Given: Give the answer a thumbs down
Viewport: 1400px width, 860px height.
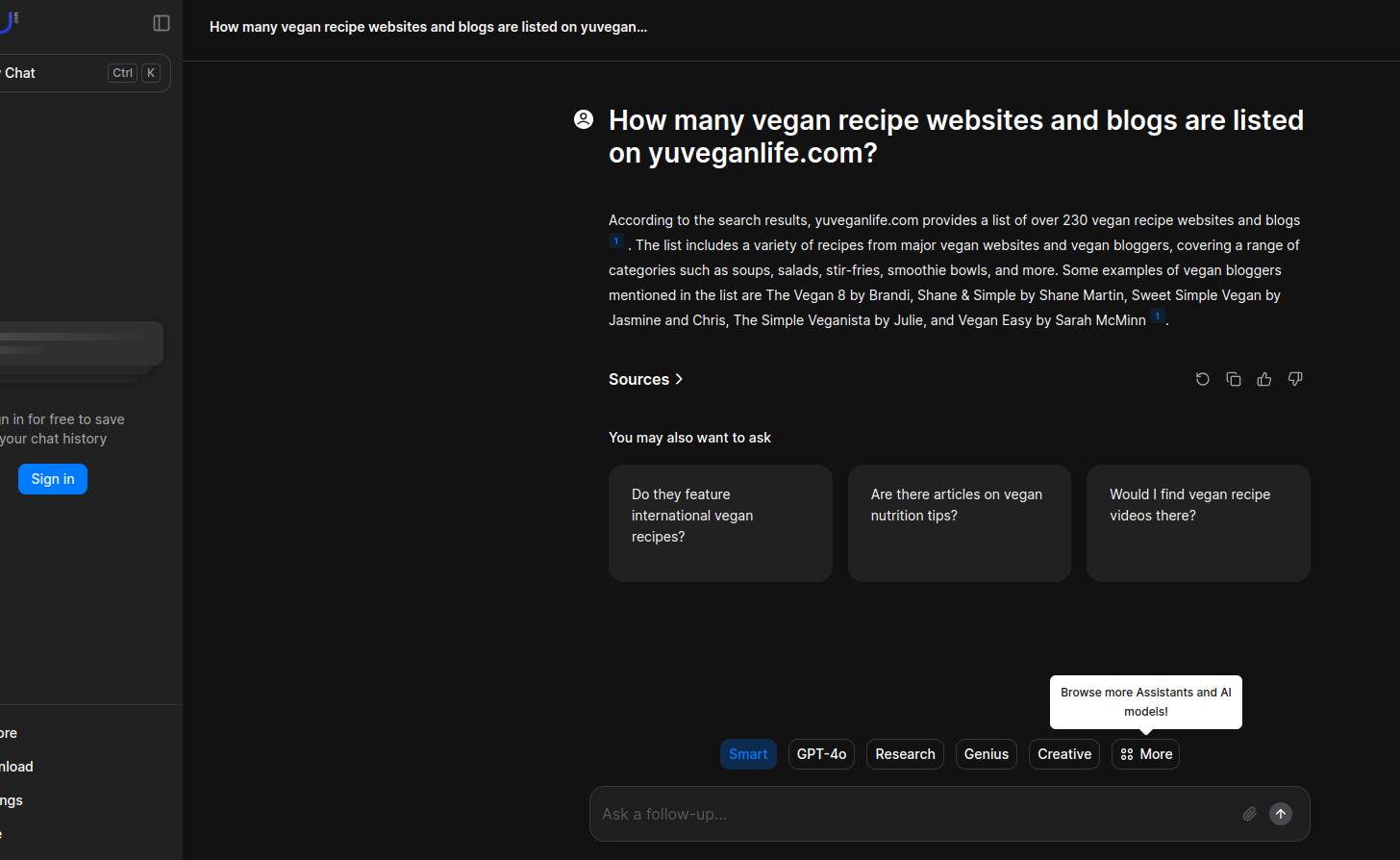Looking at the screenshot, I should 1295,379.
